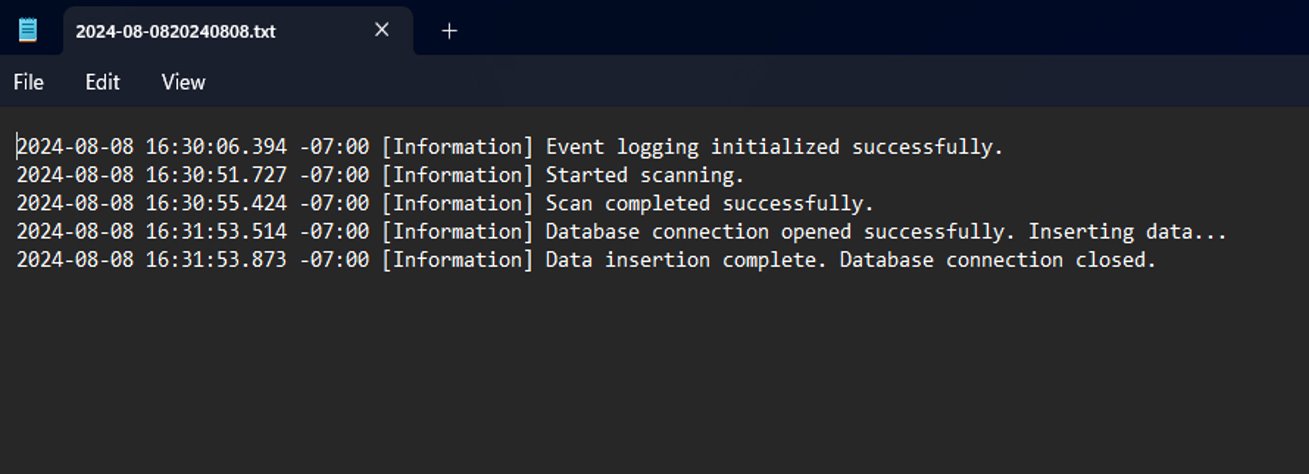
Task: Open the View menu
Action: click(x=183, y=82)
